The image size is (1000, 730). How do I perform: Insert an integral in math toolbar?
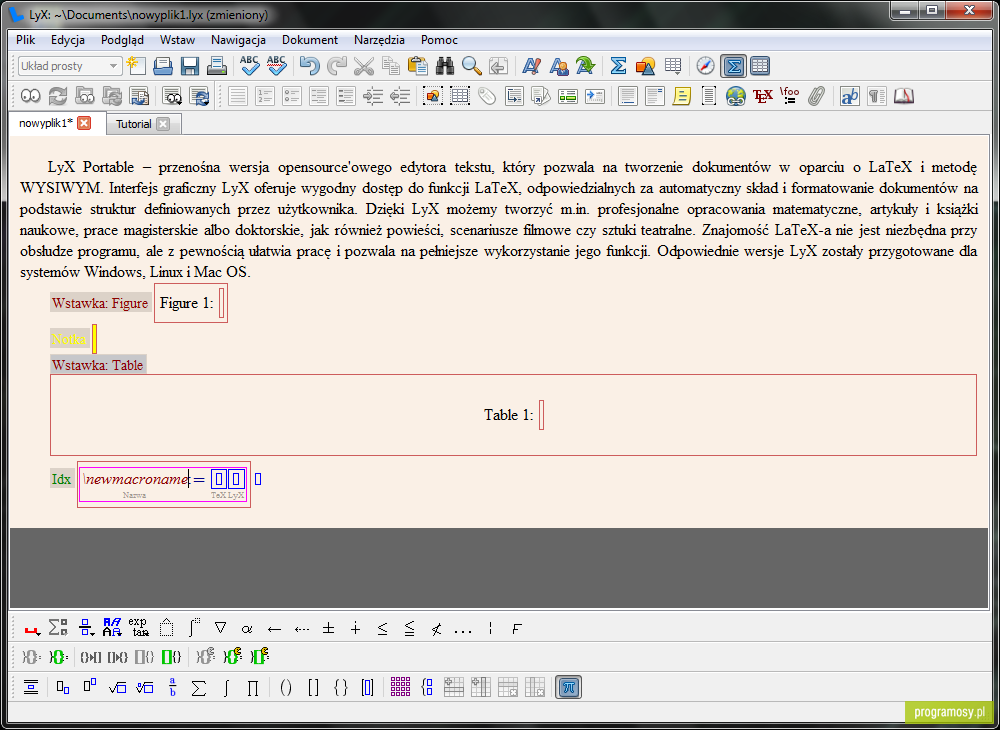[226, 687]
